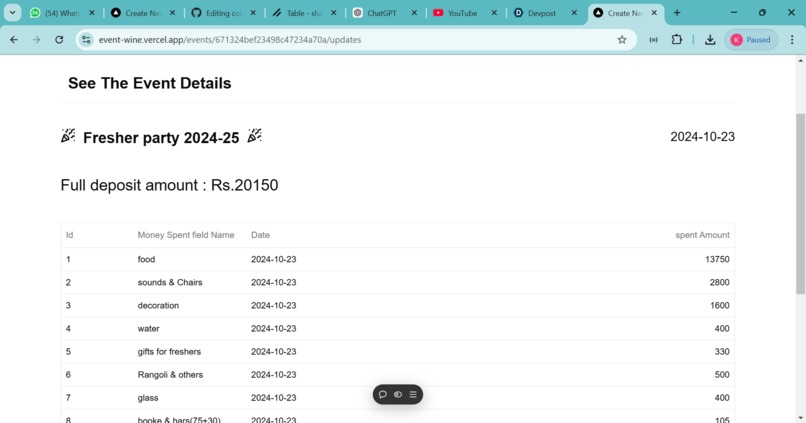
Task: Click the 'food' row name cell
Action: pos(146,259)
